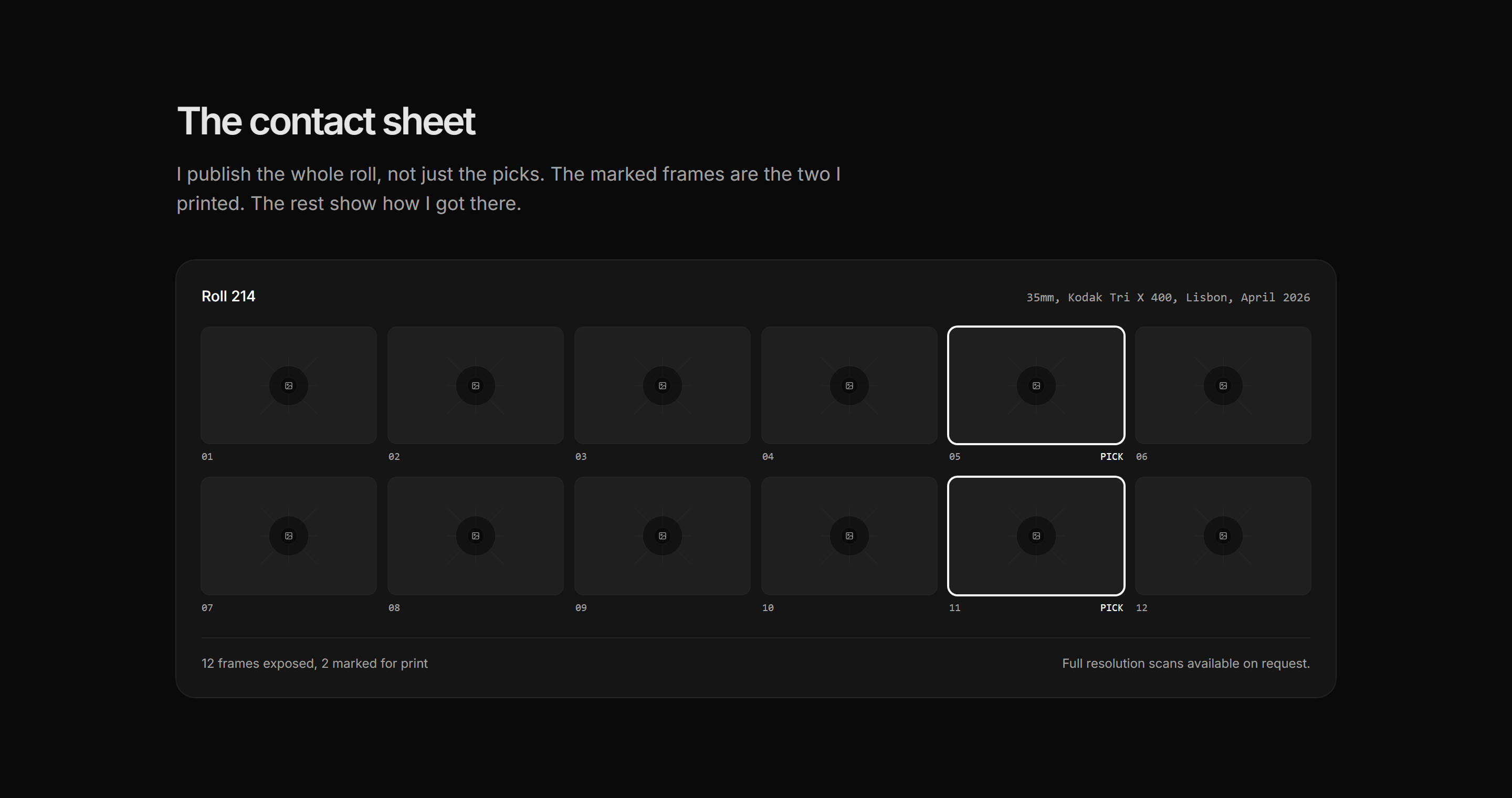Click the PICK label under frame 05

pyautogui.click(x=1111, y=457)
